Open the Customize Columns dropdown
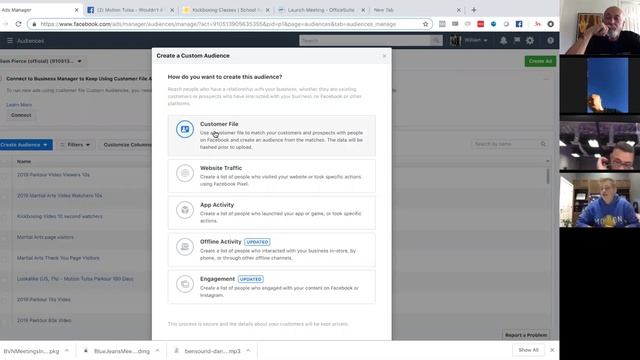Viewport: 640px width, 360px height. pyautogui.click(x=126, y=145)
